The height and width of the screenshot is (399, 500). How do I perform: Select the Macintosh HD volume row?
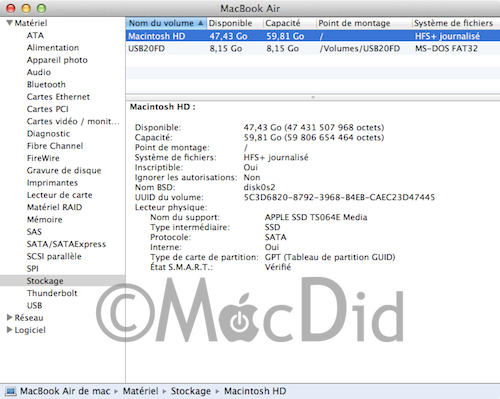pyautogui.click(x=313, y=36)
